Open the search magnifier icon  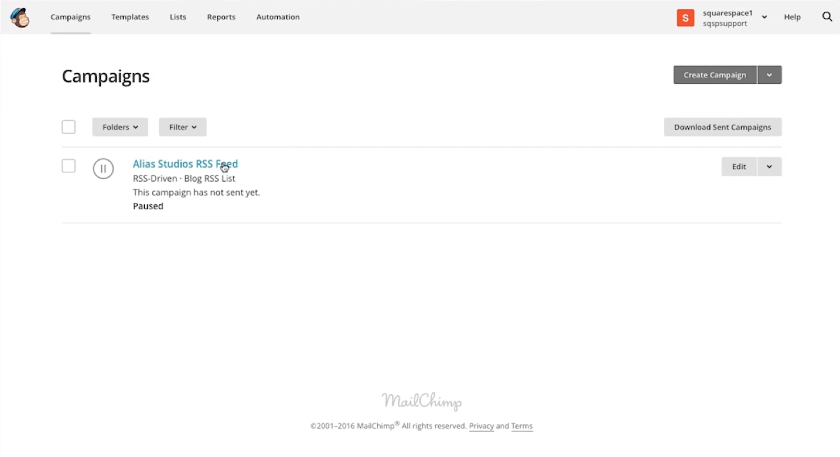pos(827,17)
